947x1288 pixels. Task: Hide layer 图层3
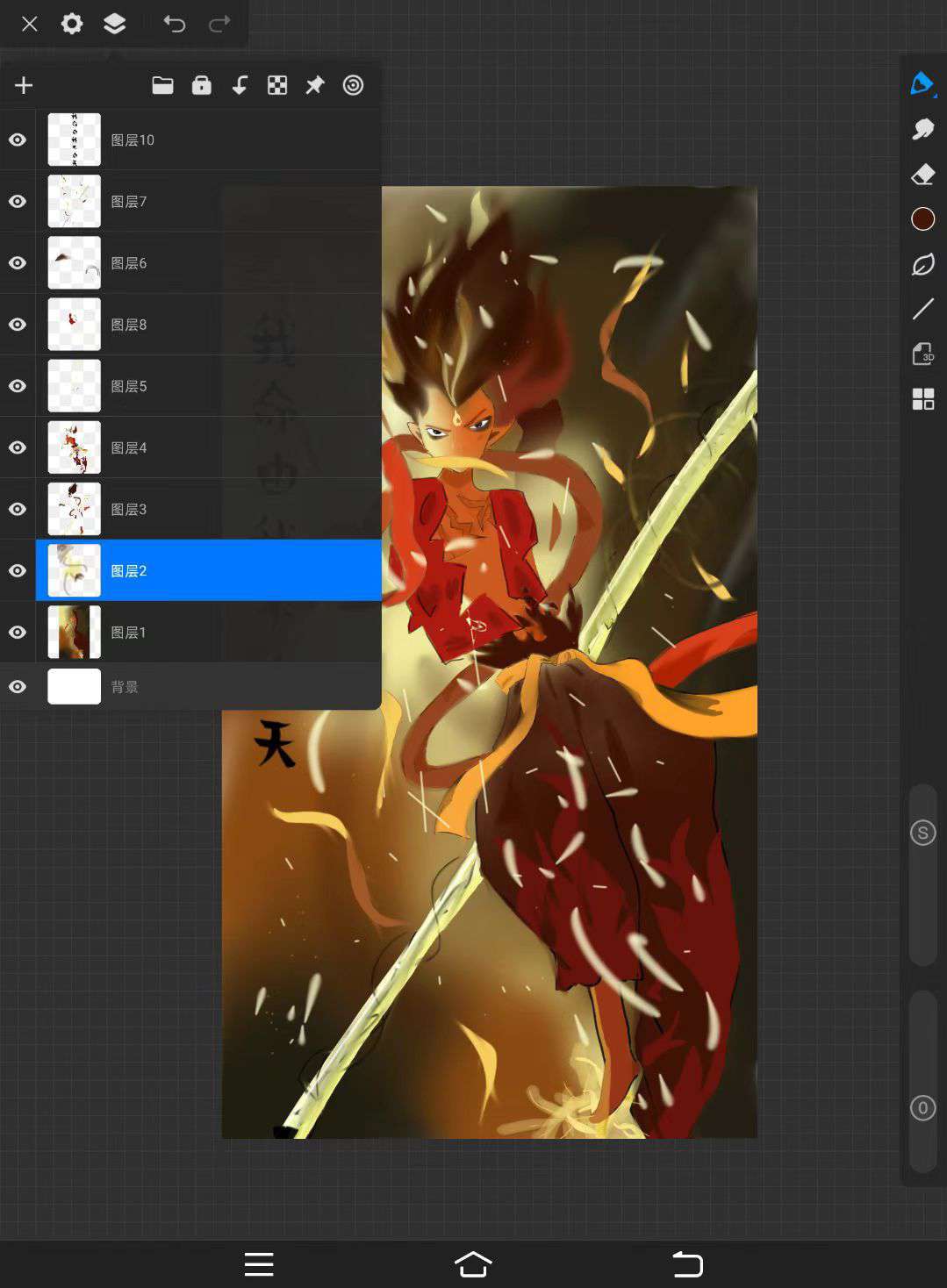click(x=18, y=509)
